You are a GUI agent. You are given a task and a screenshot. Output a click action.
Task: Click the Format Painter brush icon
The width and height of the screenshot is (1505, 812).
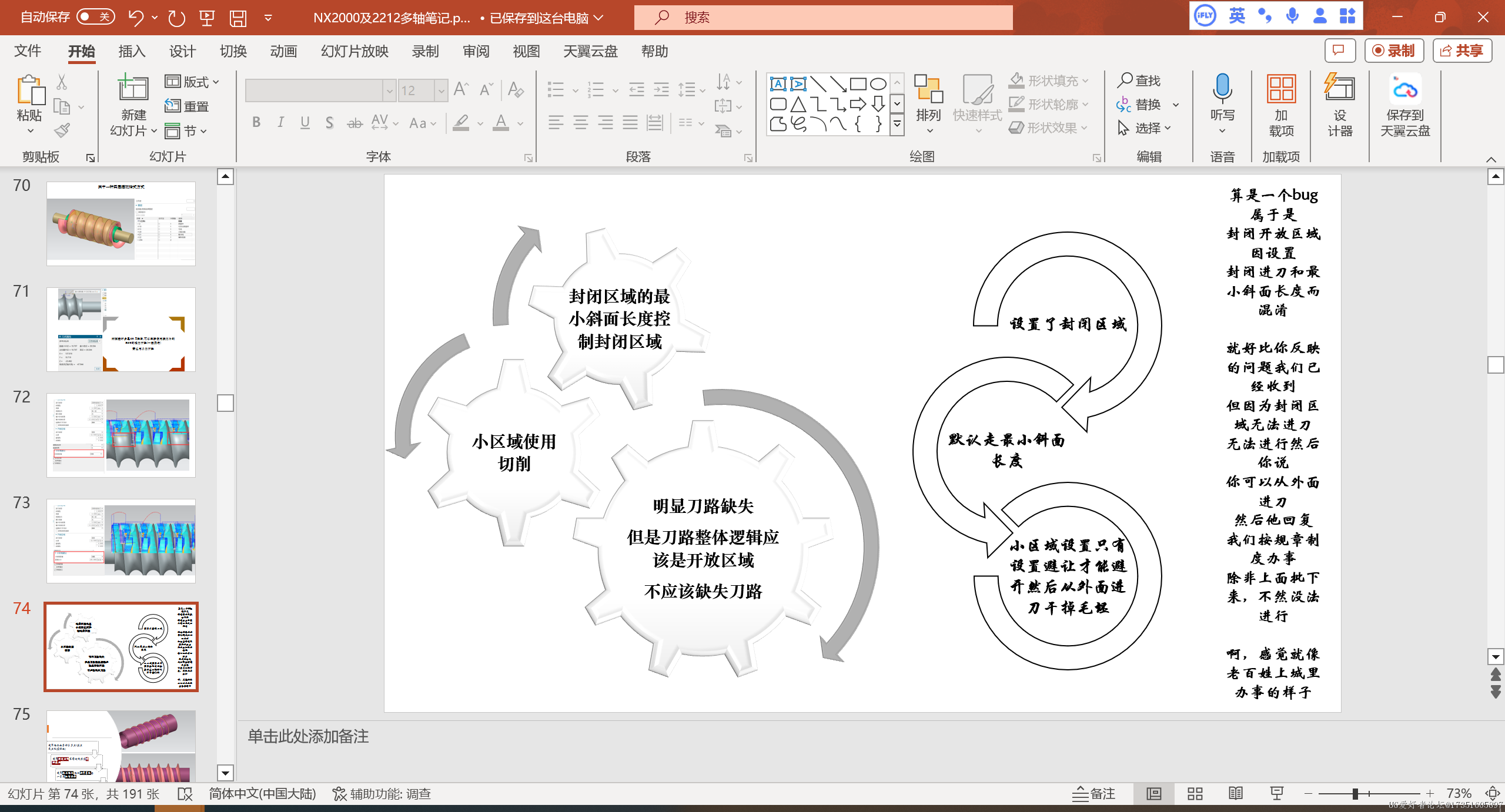(x=62, y=130)
